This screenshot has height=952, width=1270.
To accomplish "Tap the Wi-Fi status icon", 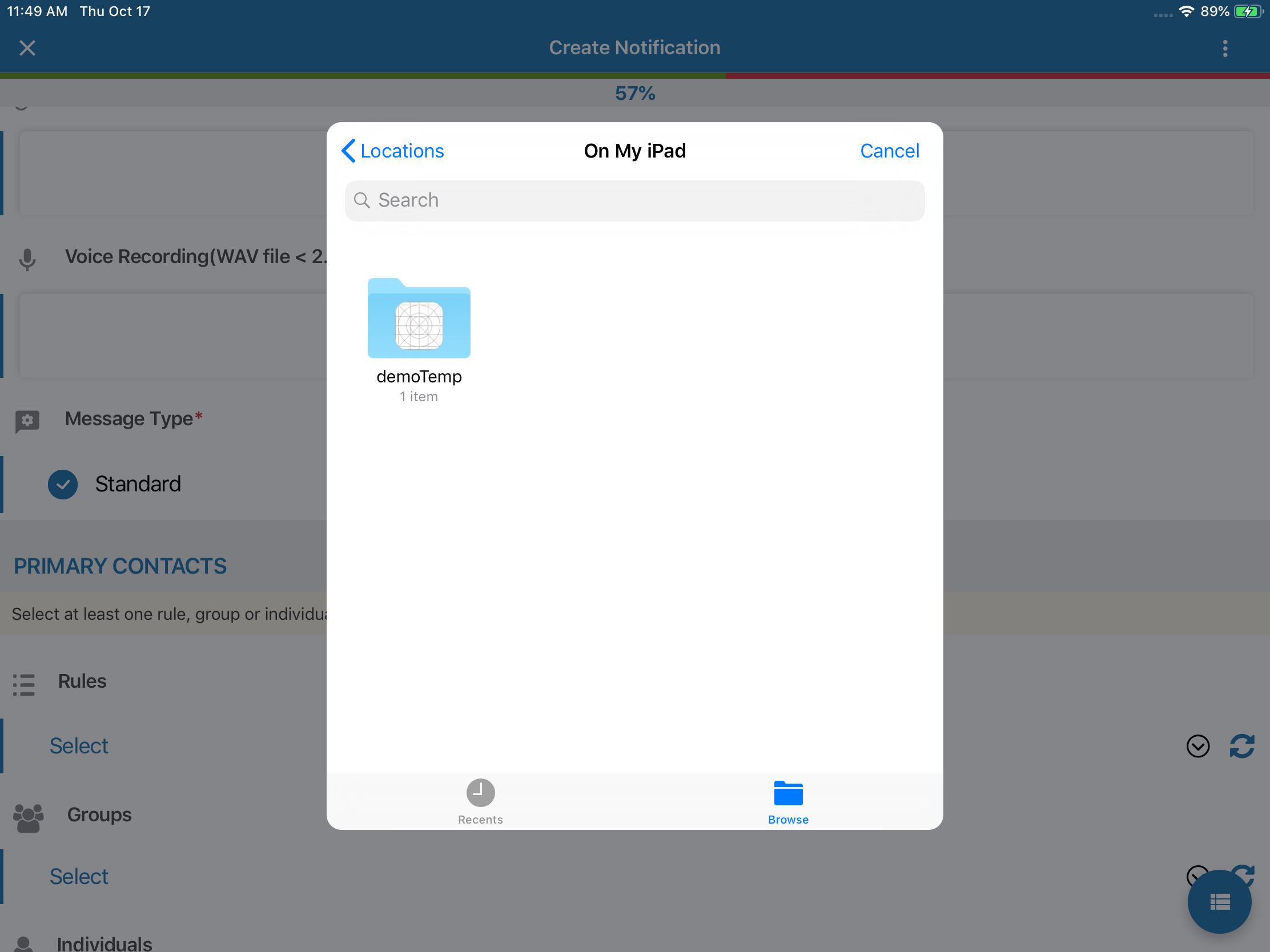I will (1186, 11).
